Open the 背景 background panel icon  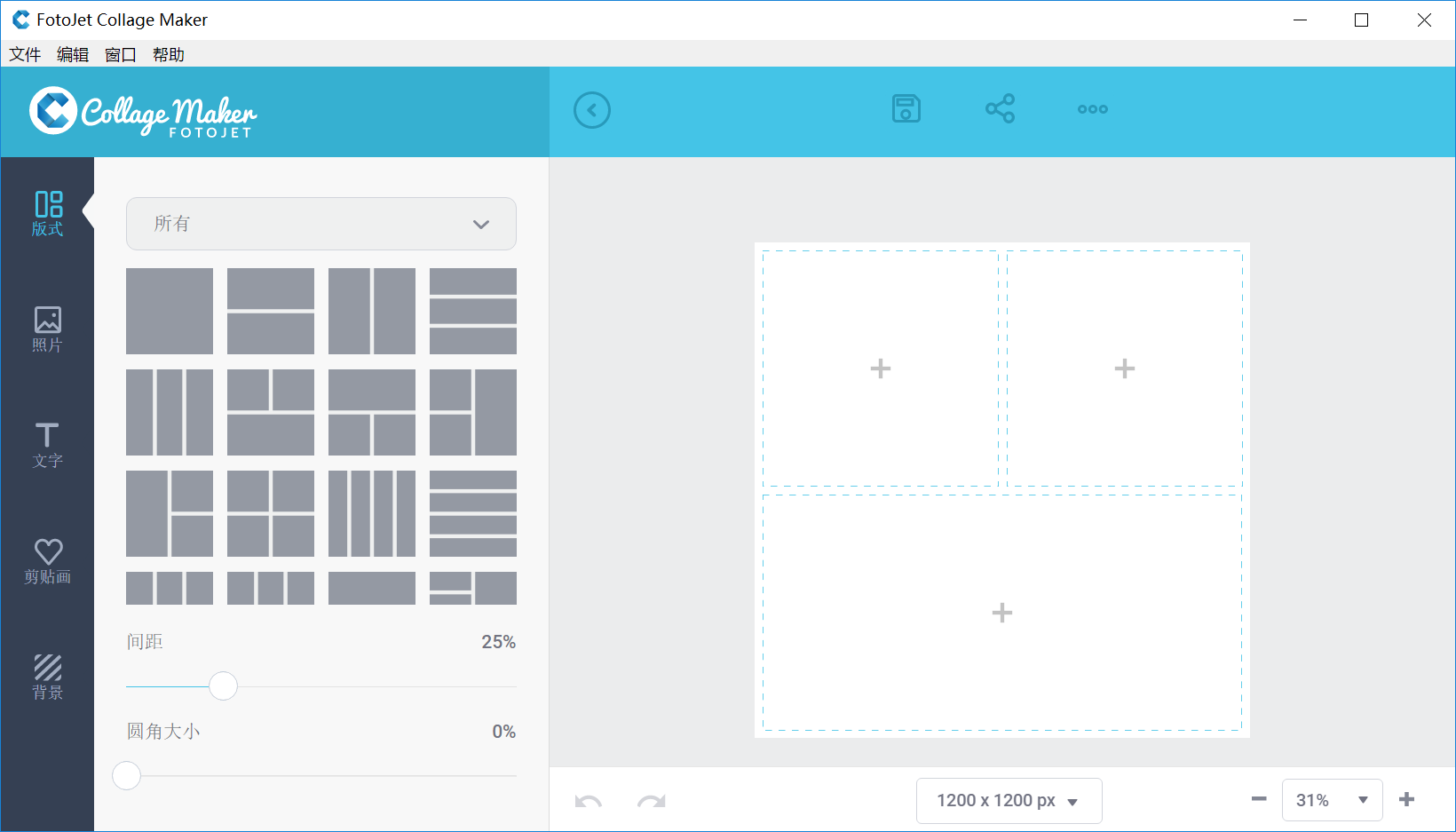click(x=48, y=677)
